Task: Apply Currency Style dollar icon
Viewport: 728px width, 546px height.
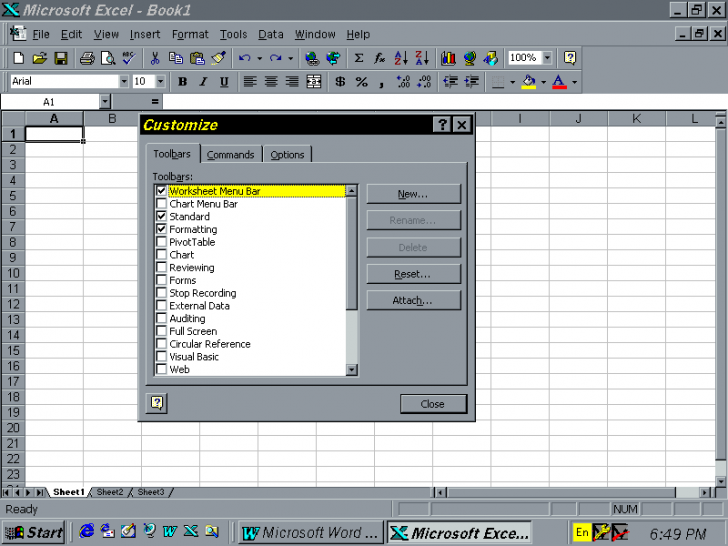Action: (x=340, y=82)
